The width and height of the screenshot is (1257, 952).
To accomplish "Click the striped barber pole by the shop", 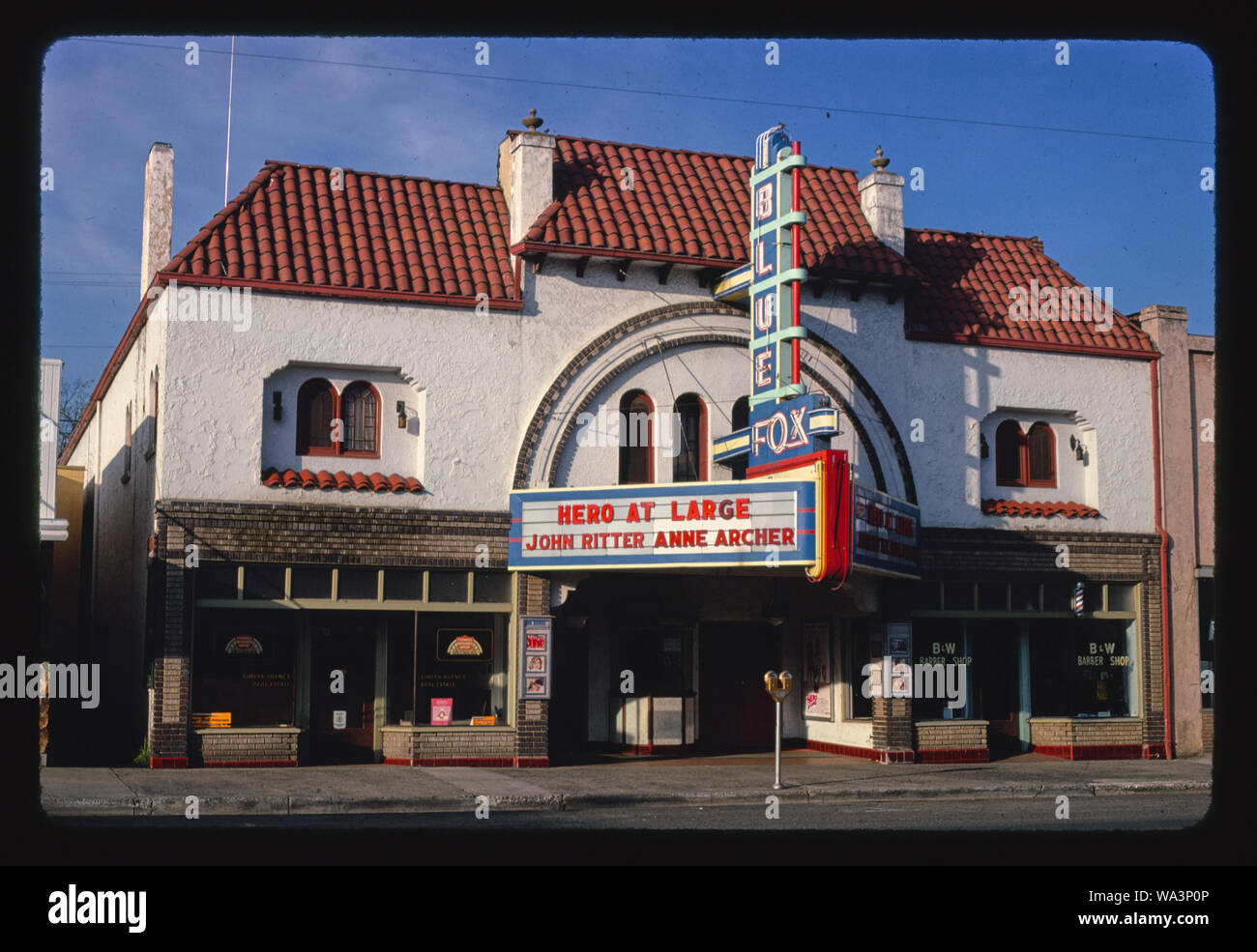I will point(1078,597).
